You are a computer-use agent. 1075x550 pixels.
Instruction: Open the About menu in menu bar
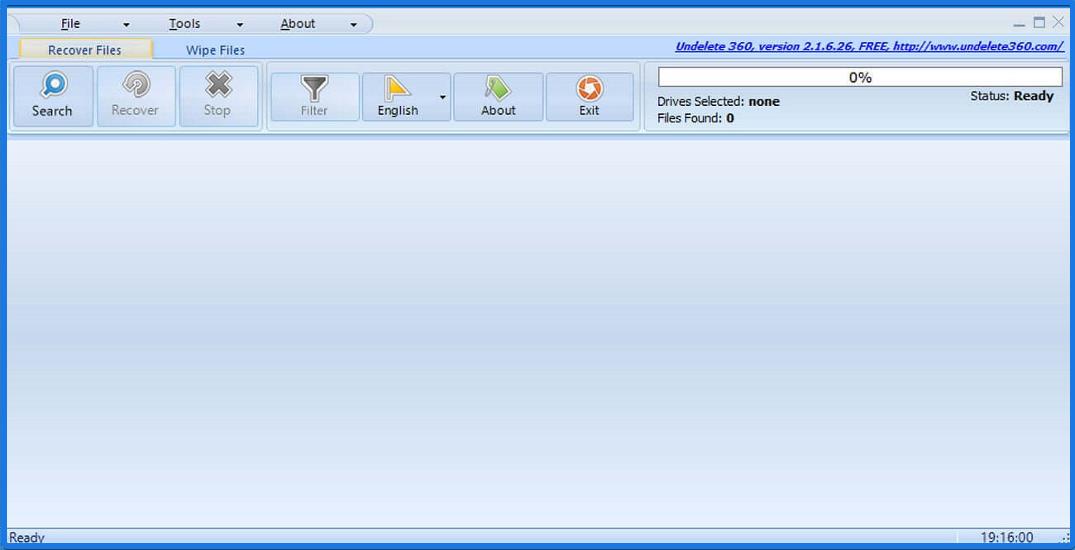tap(298, 24)
